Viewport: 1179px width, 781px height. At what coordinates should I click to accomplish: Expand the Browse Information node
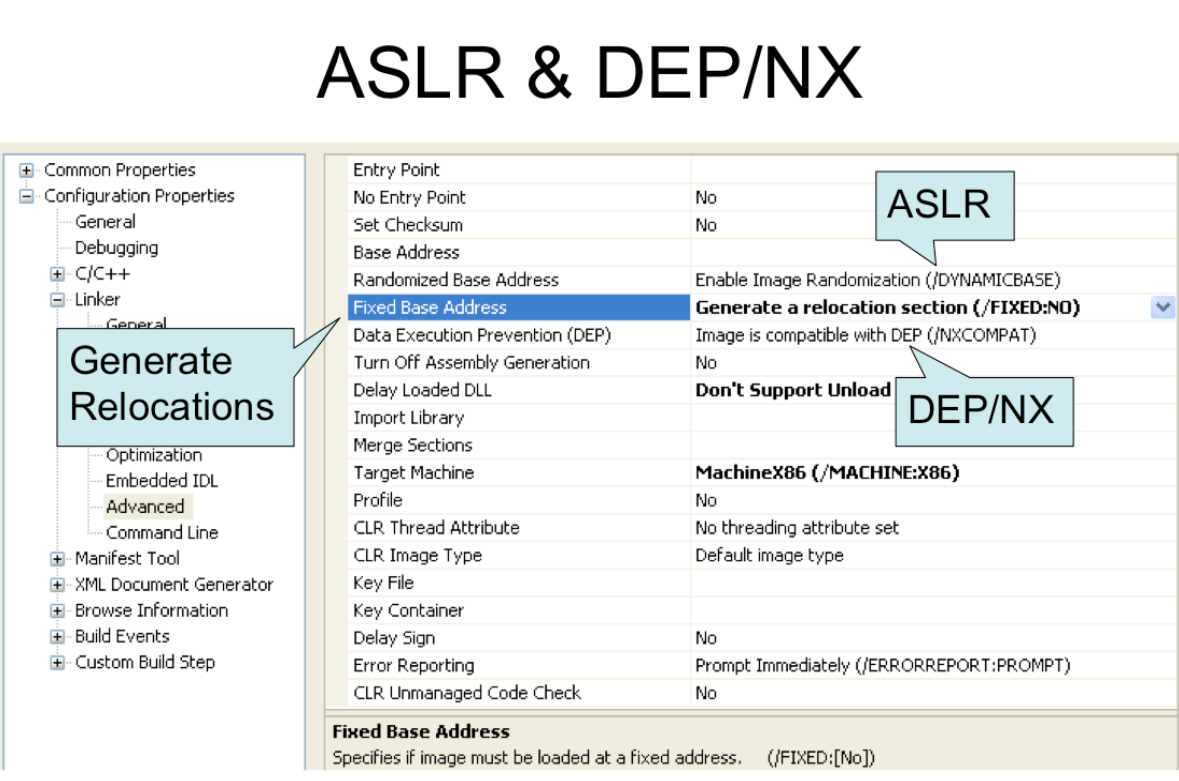pos(58,611)
